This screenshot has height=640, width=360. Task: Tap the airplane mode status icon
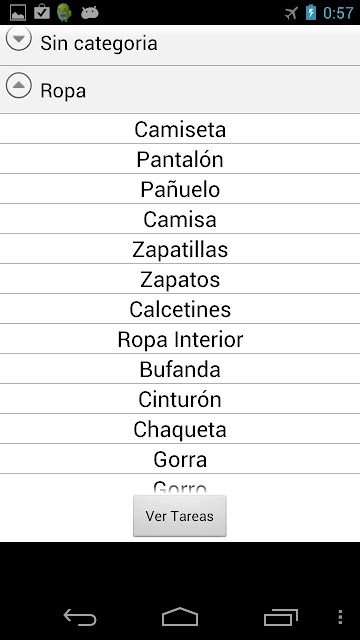(x=291, y=13)
